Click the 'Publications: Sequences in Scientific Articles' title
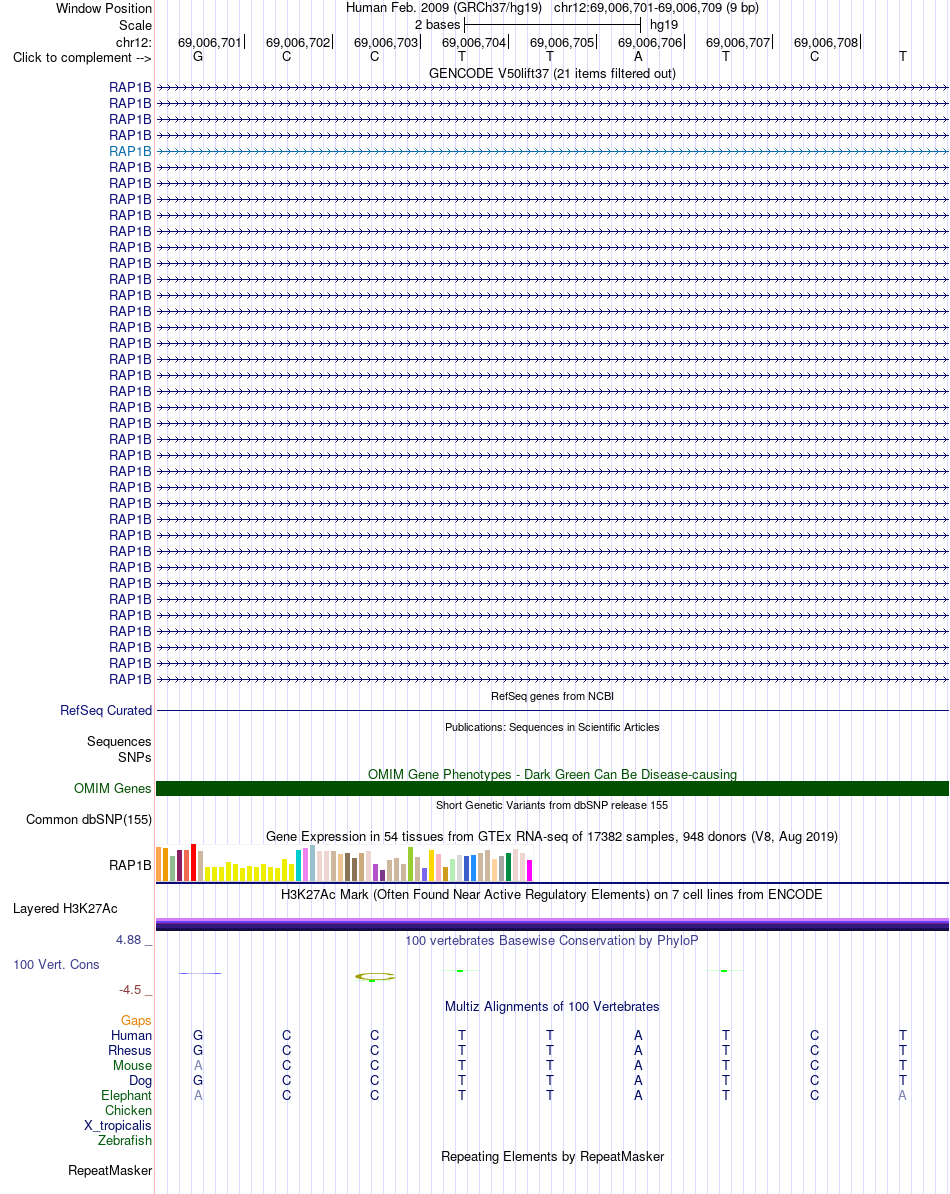The height and width of the screenshot is (1194, 950). point(552,727)
